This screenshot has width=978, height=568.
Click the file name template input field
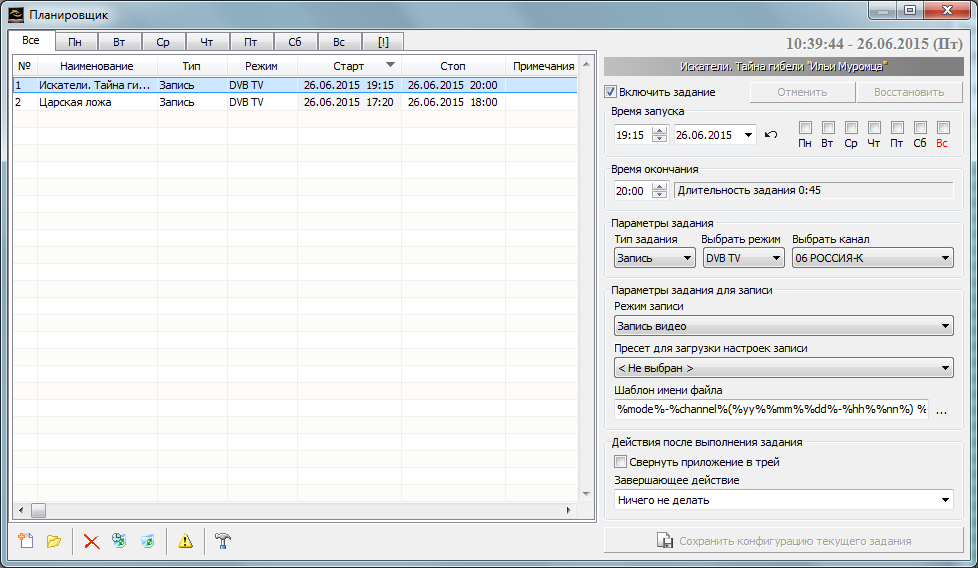(x=770, y=409)
